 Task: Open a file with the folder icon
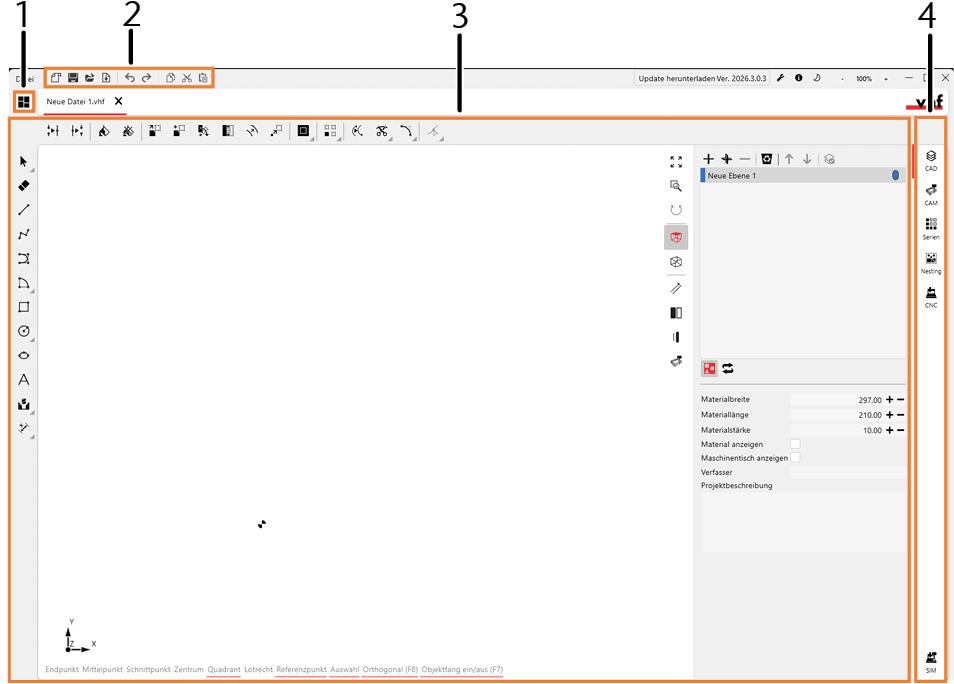(89, 78)
